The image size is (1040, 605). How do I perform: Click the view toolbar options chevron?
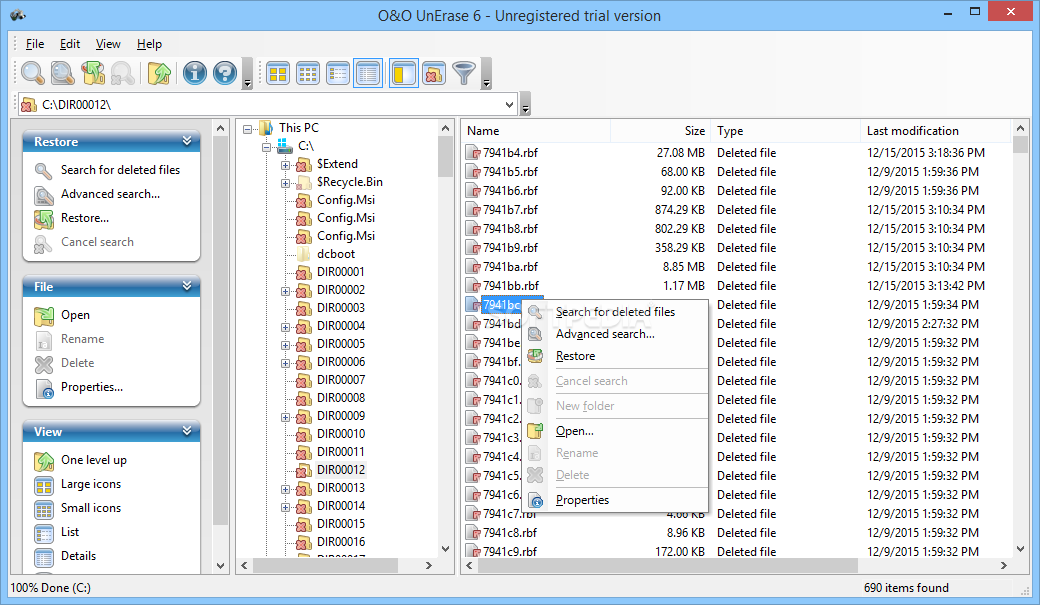[x=486, y=73]
